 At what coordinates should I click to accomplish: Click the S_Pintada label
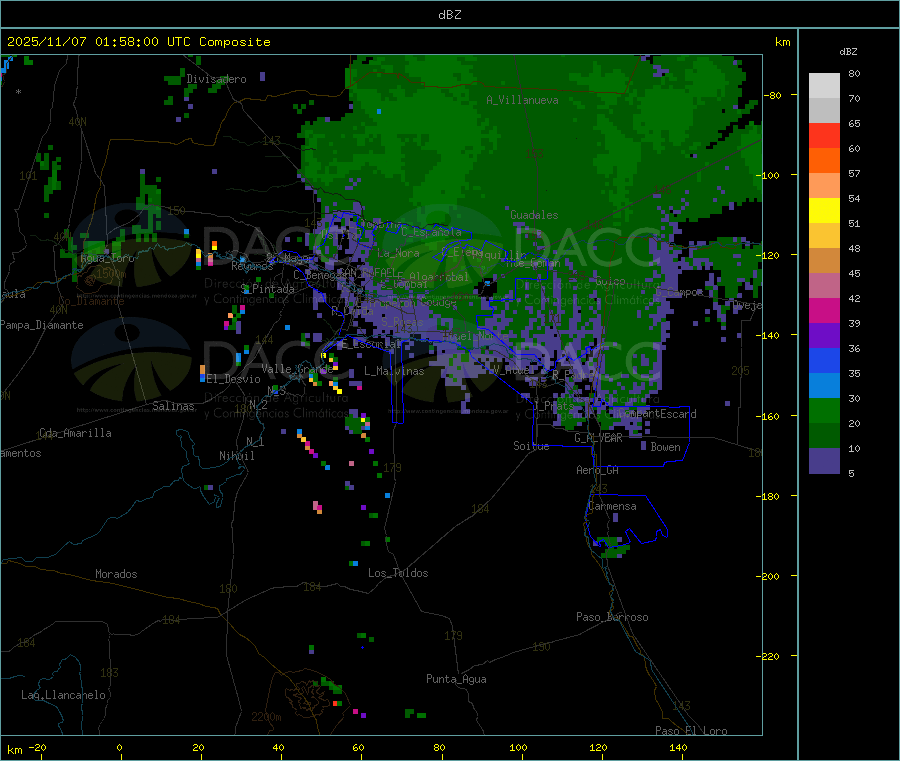[267, 289]
